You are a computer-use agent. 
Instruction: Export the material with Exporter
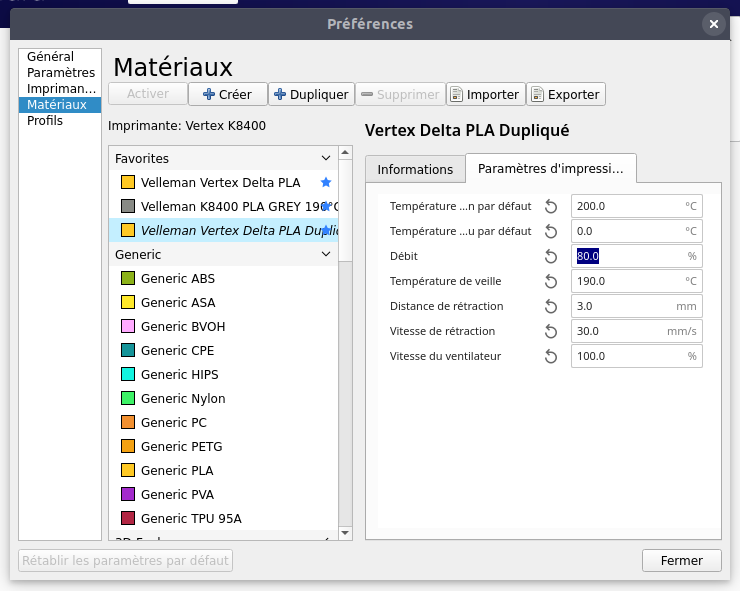[x=566, y=94]
